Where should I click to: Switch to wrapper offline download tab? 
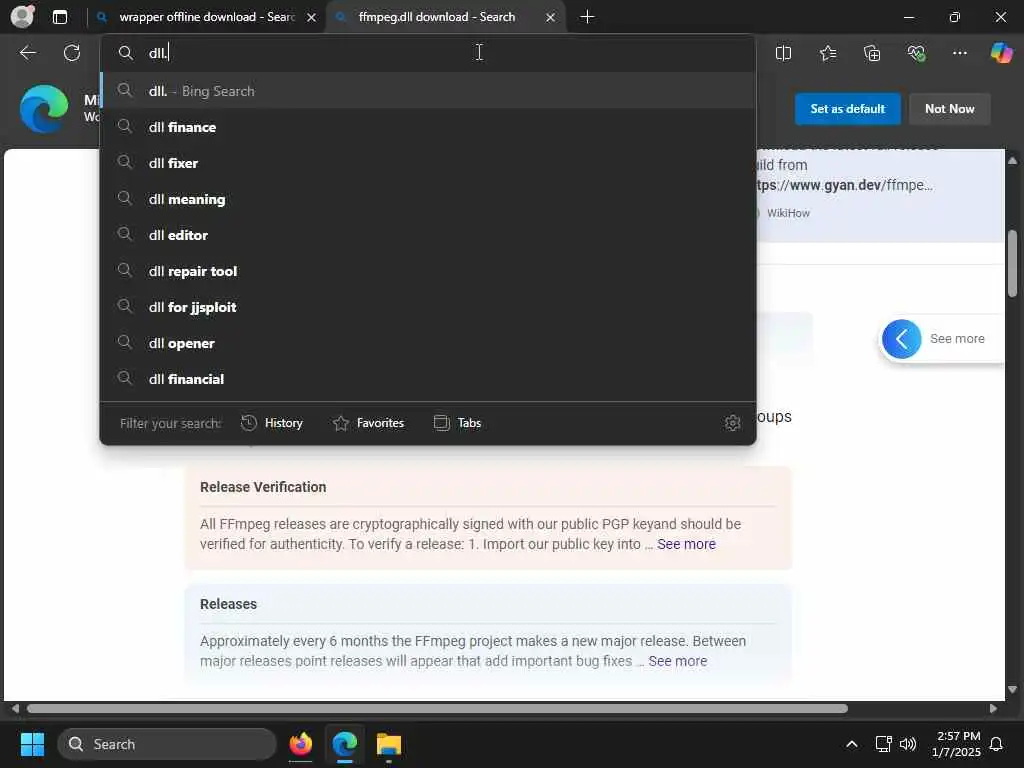pyautogui.click(x=206, y=17)
